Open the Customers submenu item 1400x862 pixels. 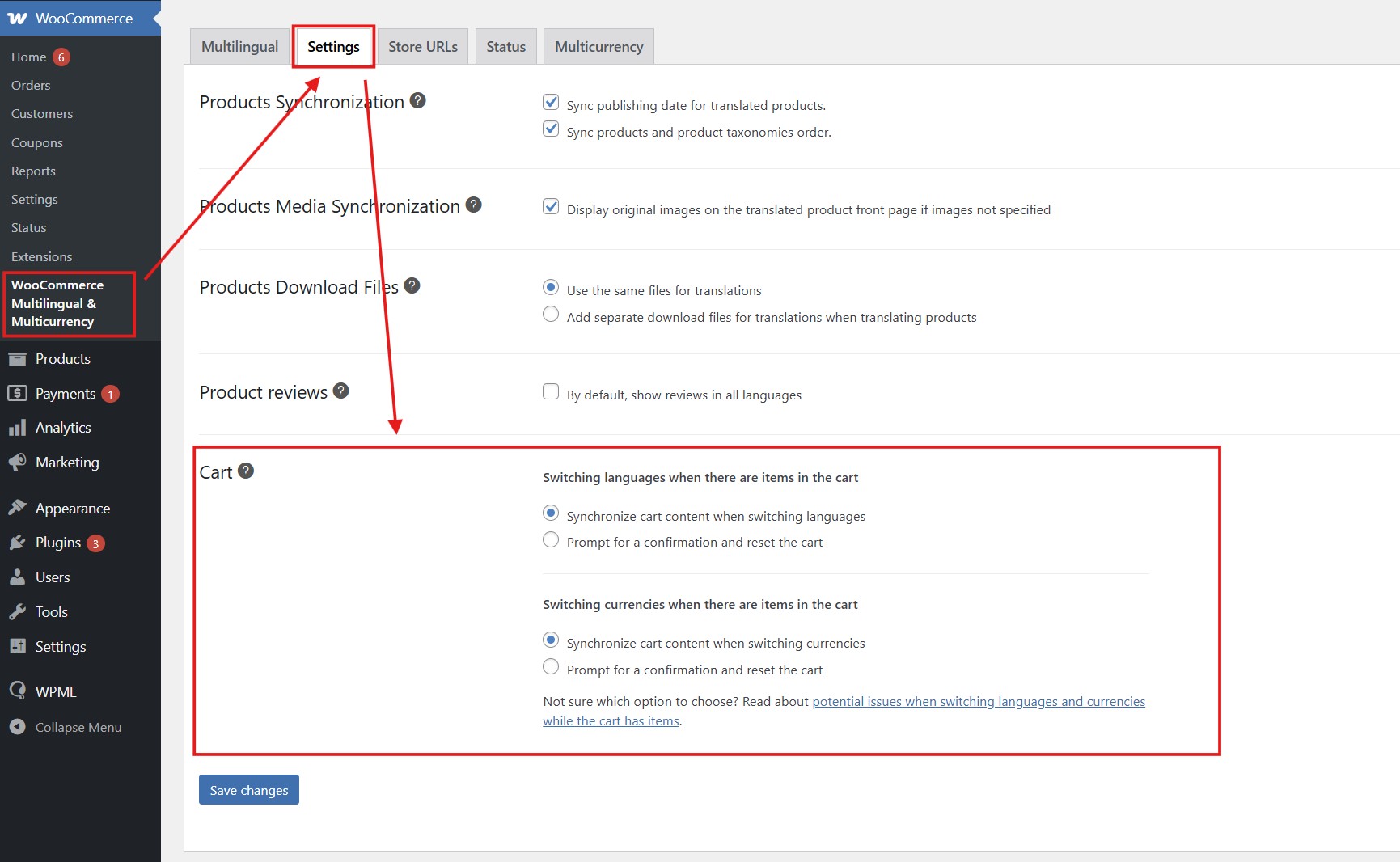coord(42,114)
